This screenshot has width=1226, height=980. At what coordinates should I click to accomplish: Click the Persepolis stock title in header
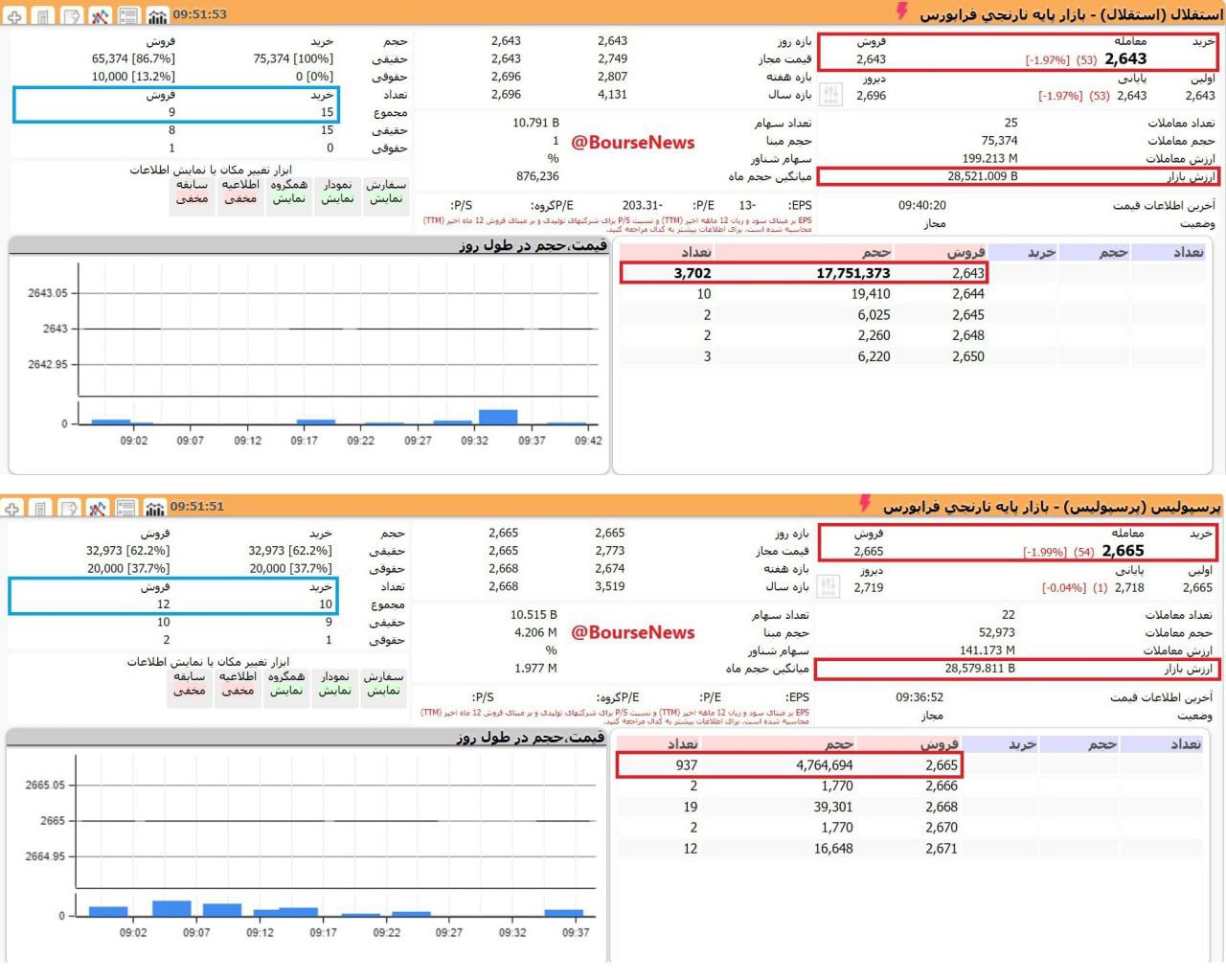(x=1052, y=505)
